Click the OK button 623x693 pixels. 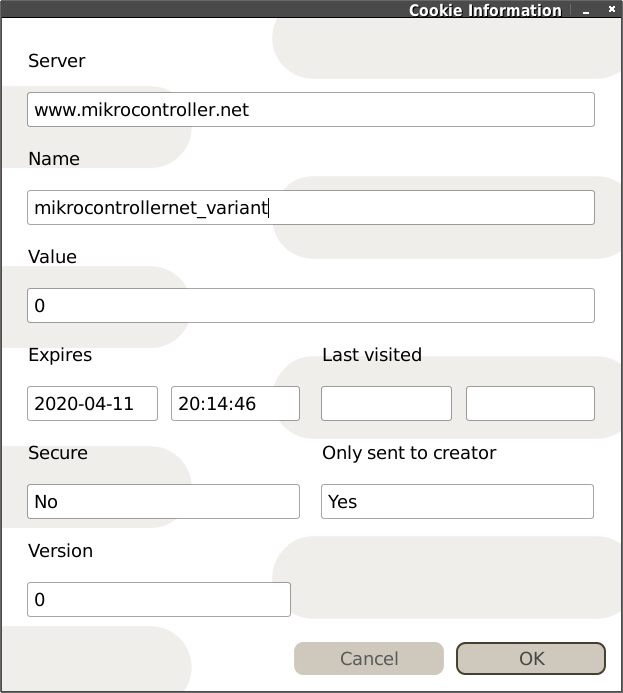531,659
